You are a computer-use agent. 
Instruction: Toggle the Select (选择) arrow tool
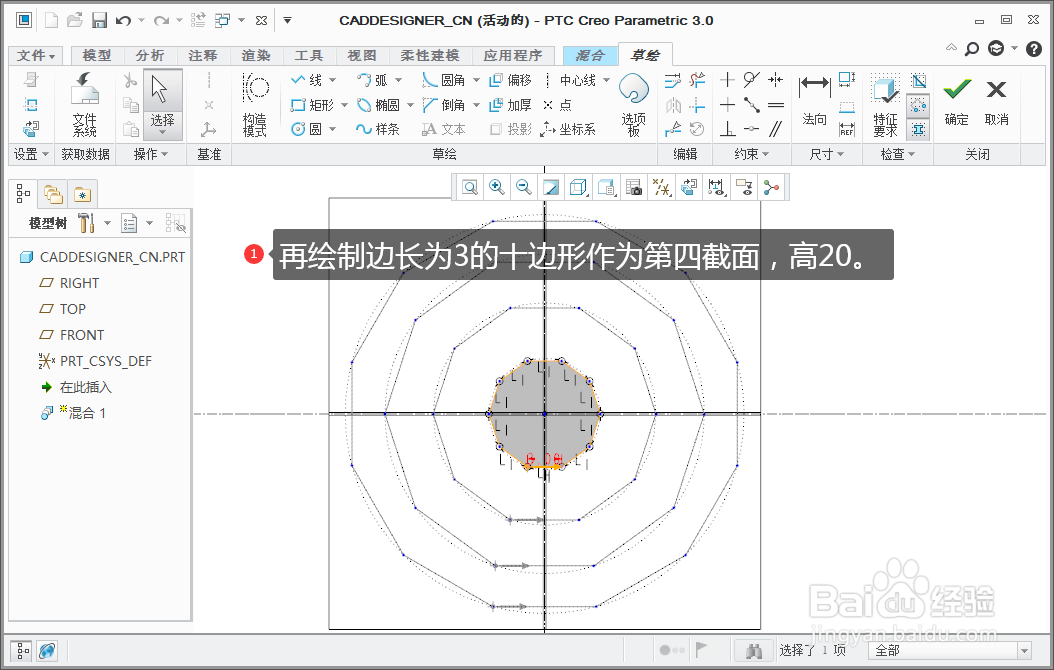coord(162,104)
